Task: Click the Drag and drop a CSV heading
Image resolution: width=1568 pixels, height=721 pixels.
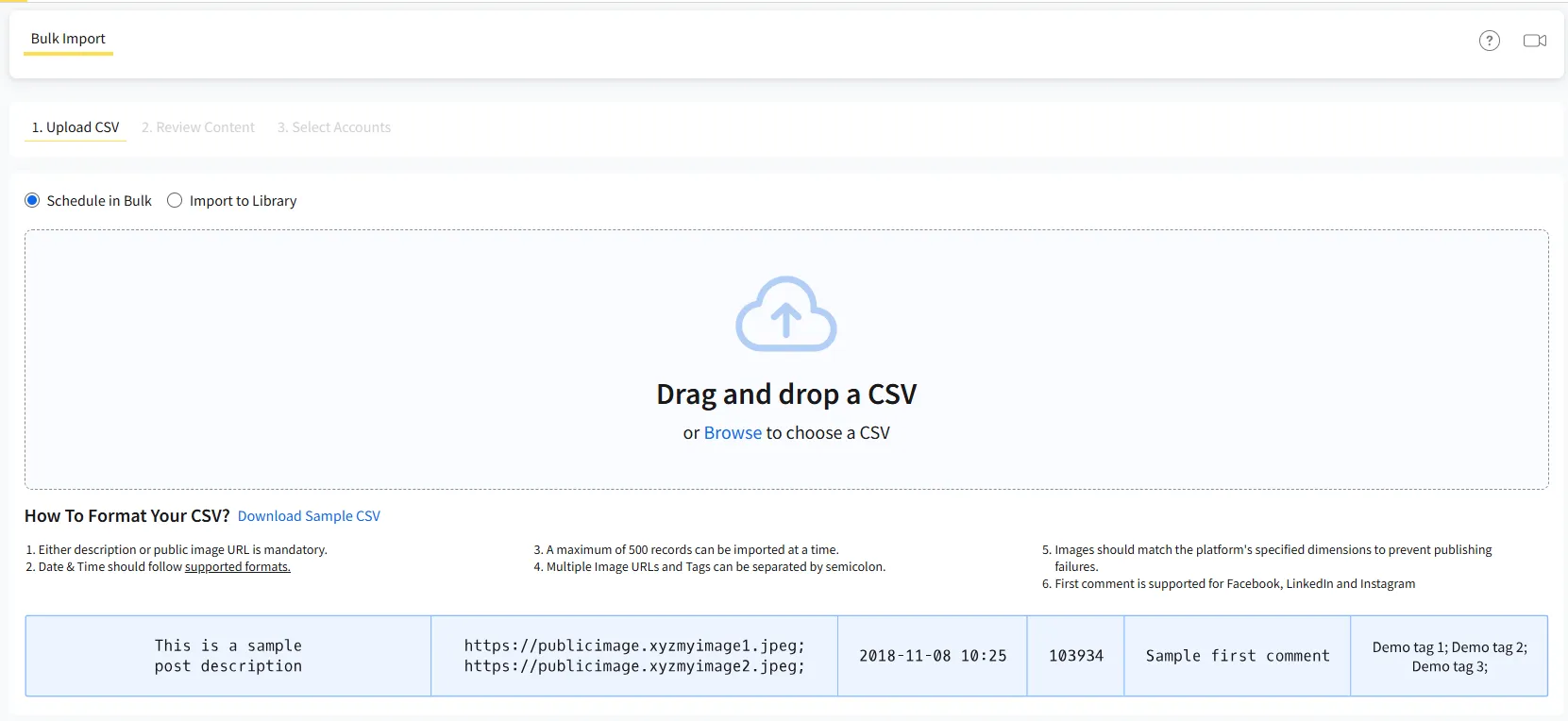Action: tap(786, 394)
